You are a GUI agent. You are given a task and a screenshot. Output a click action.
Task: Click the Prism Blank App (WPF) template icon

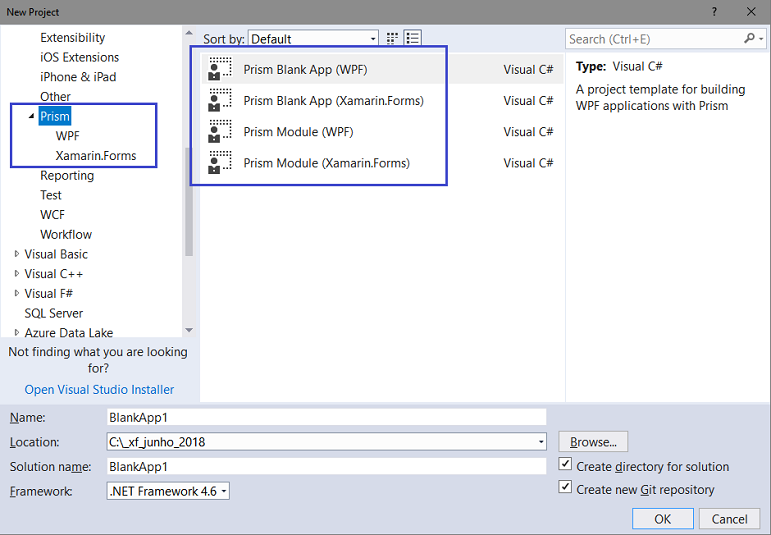pyautogui.click(x=220, y=69)
